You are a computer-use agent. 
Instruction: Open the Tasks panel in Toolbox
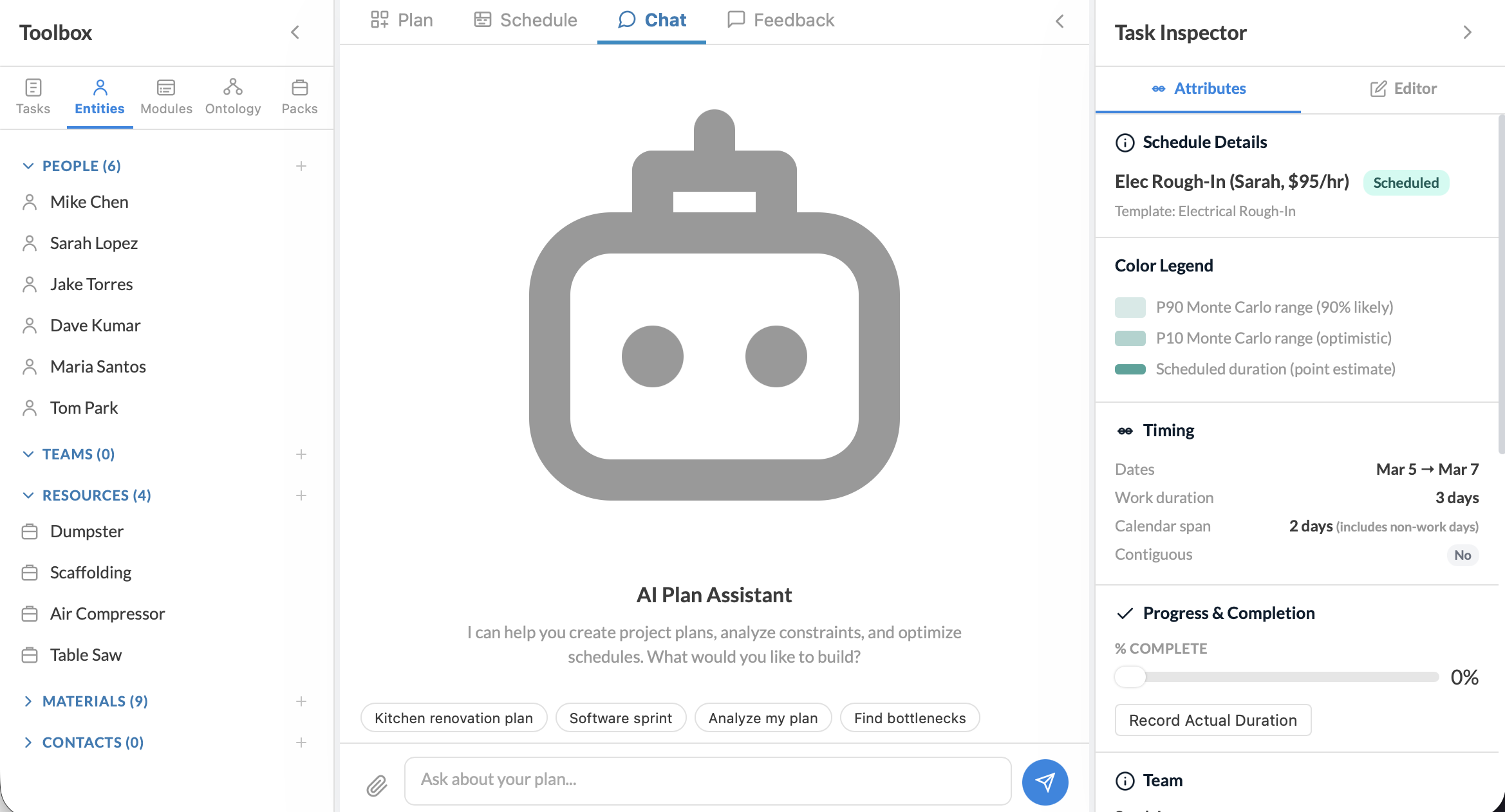pos(33,95)
